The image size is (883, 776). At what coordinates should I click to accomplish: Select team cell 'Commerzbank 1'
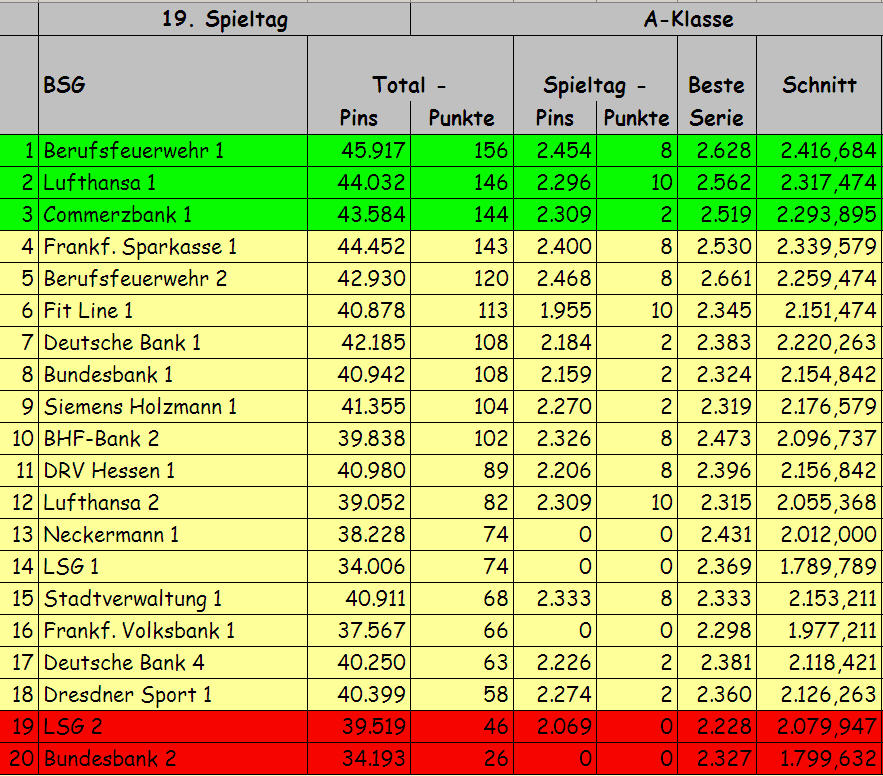pyautogui.click(x=173, y=215)
